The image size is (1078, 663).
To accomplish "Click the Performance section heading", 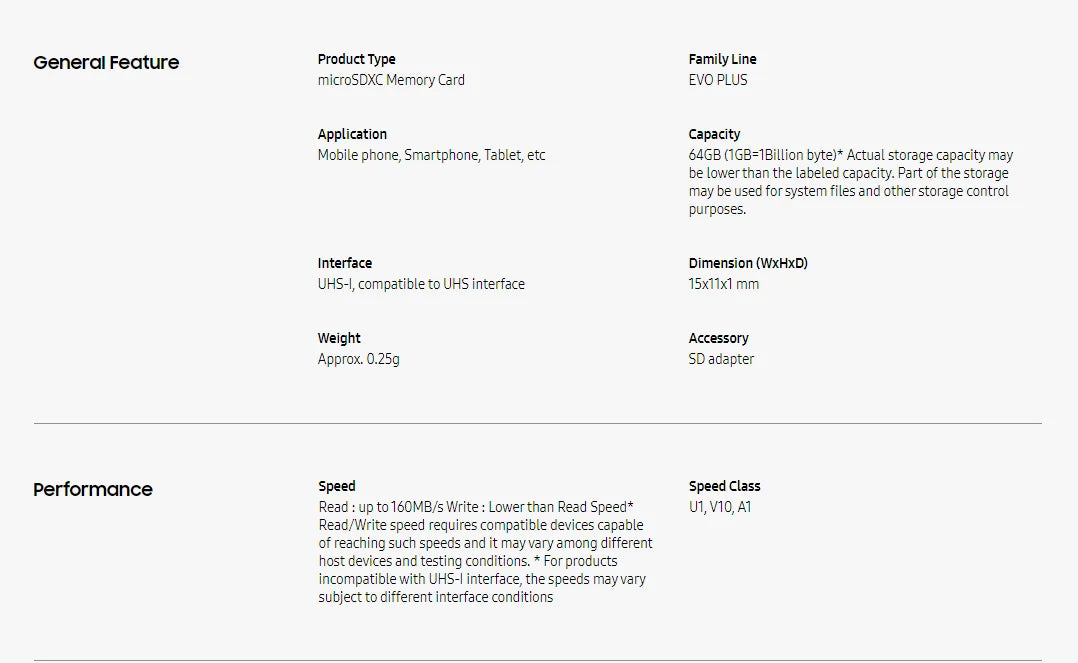I will [93, 490].
